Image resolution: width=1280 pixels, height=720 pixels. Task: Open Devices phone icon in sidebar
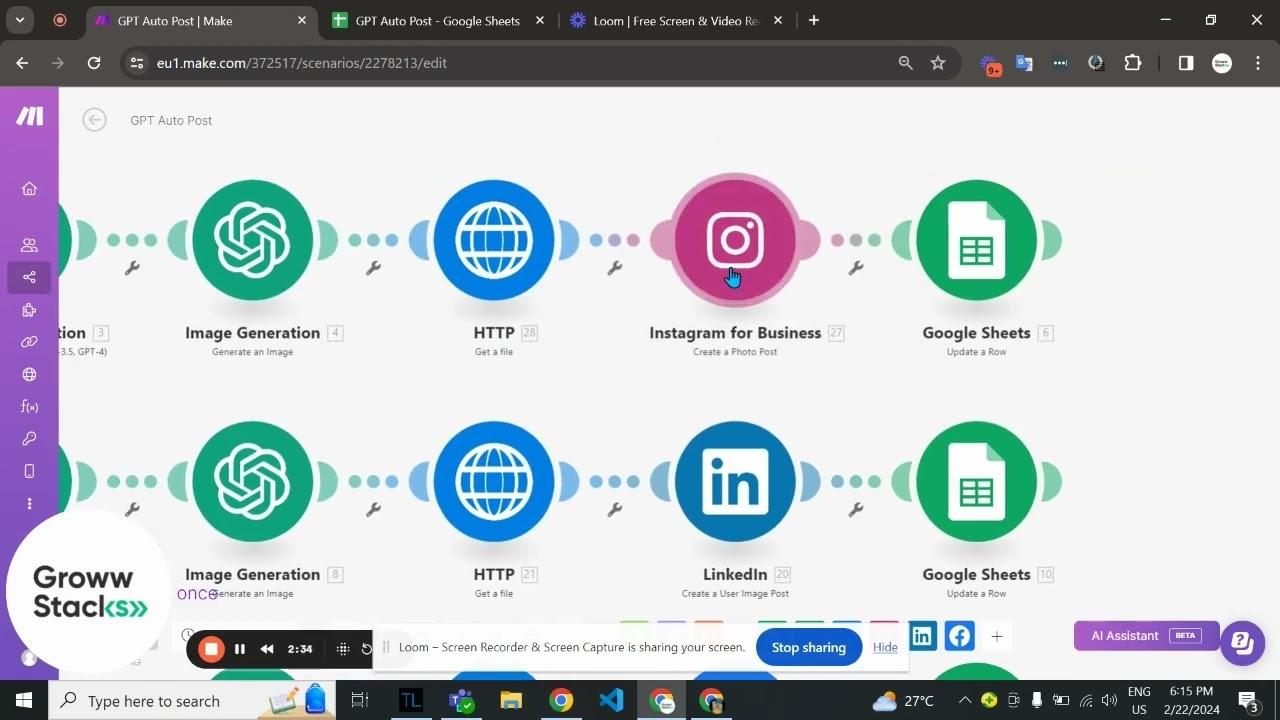tap(29, 471)
